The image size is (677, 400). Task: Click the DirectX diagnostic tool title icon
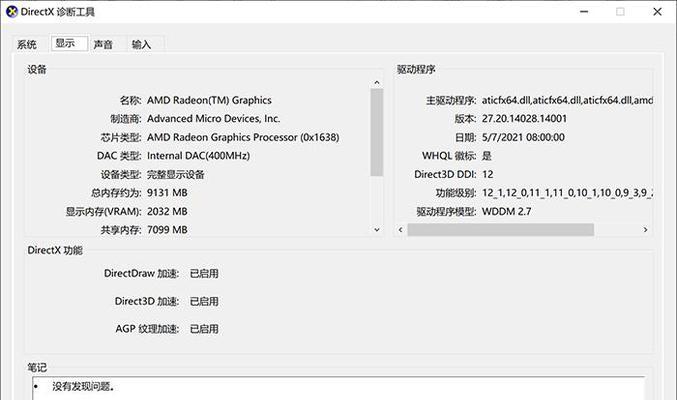12,12
